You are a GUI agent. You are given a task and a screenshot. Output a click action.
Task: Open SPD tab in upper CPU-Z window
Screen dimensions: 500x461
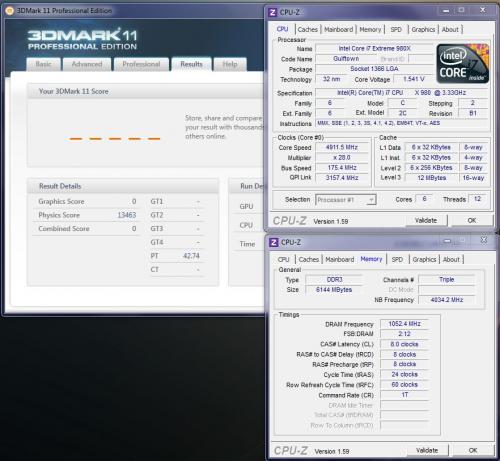[x=396, y=30]
